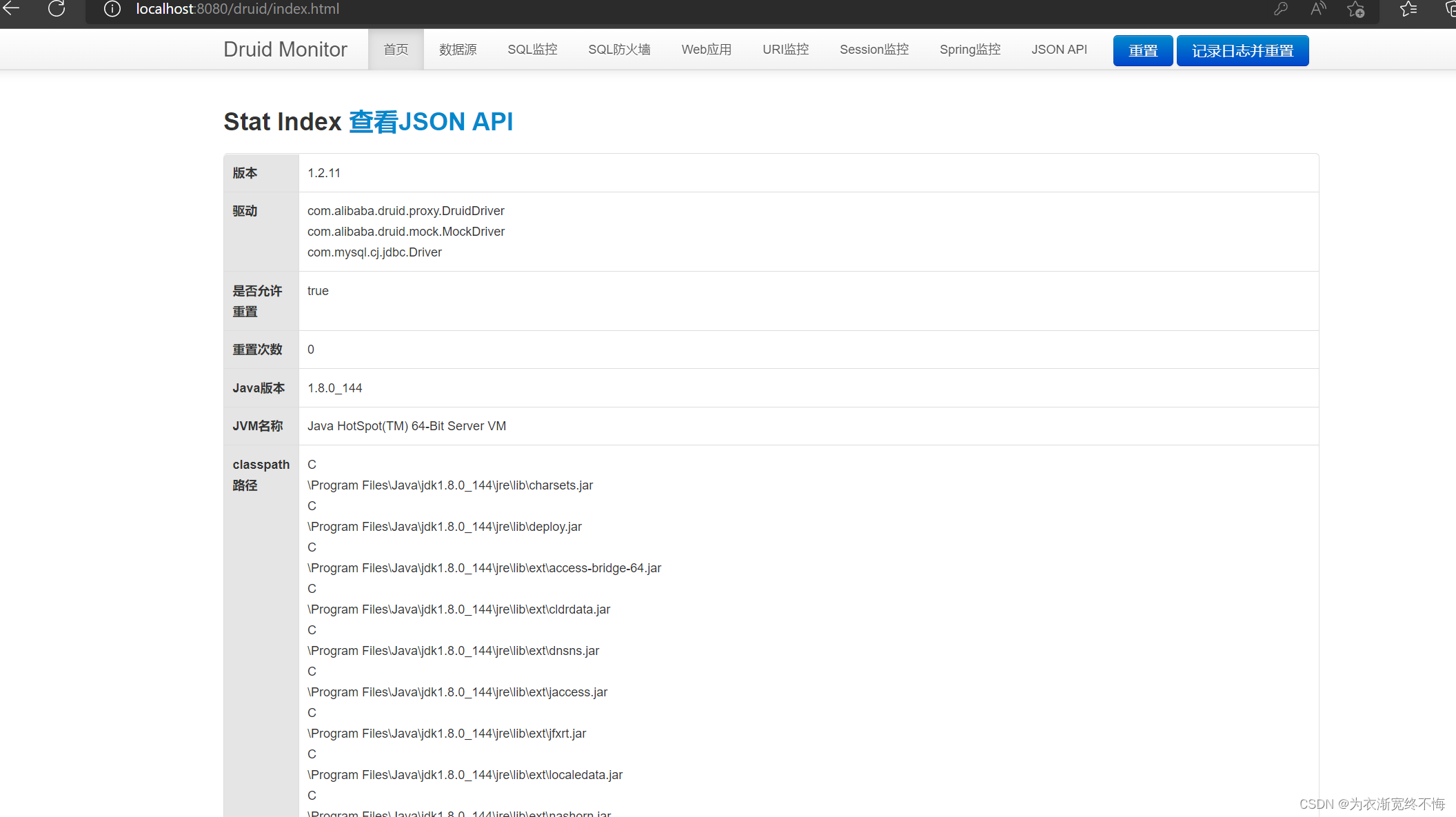
Task: Open the Web应用 tab
Action: (706, 50)
